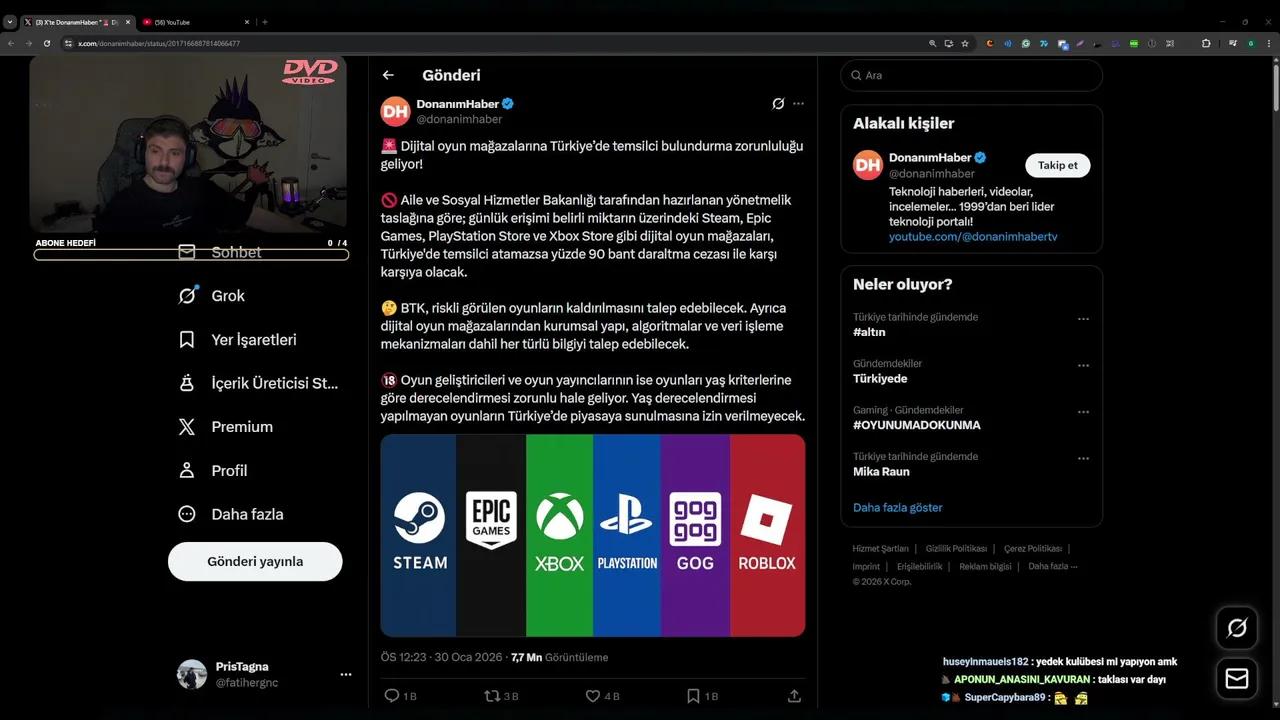
Task: Open the Mika Raun trending topic
Action: pyautogui.click(x=881, y=471)
